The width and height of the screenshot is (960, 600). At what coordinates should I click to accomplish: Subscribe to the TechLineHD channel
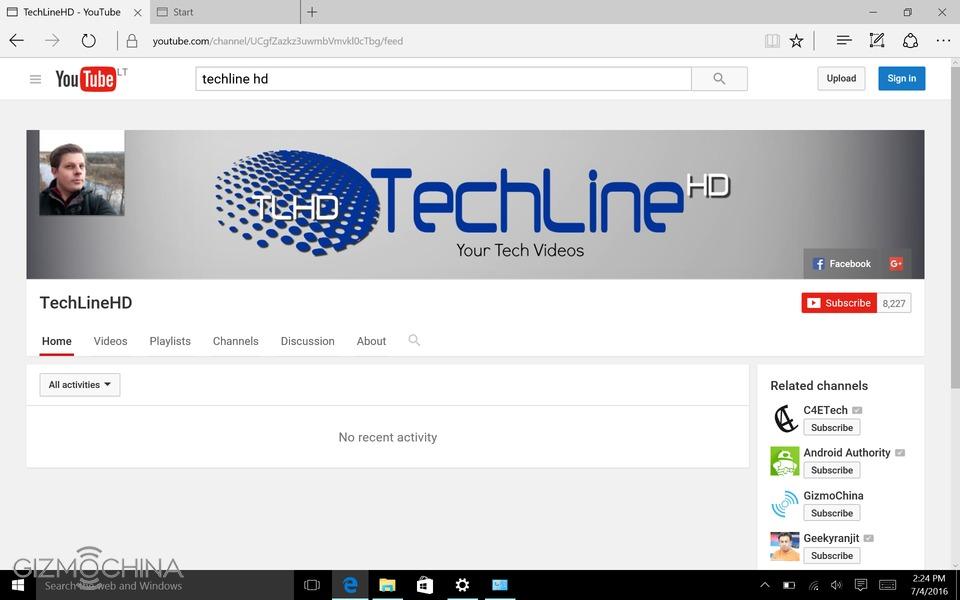coord(839,303)
